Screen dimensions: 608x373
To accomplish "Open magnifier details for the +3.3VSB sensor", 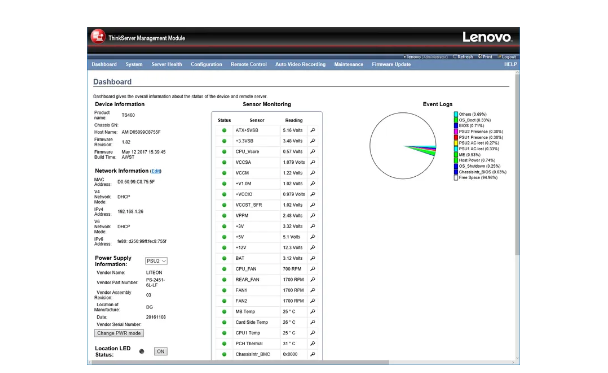I will point(313,141).
